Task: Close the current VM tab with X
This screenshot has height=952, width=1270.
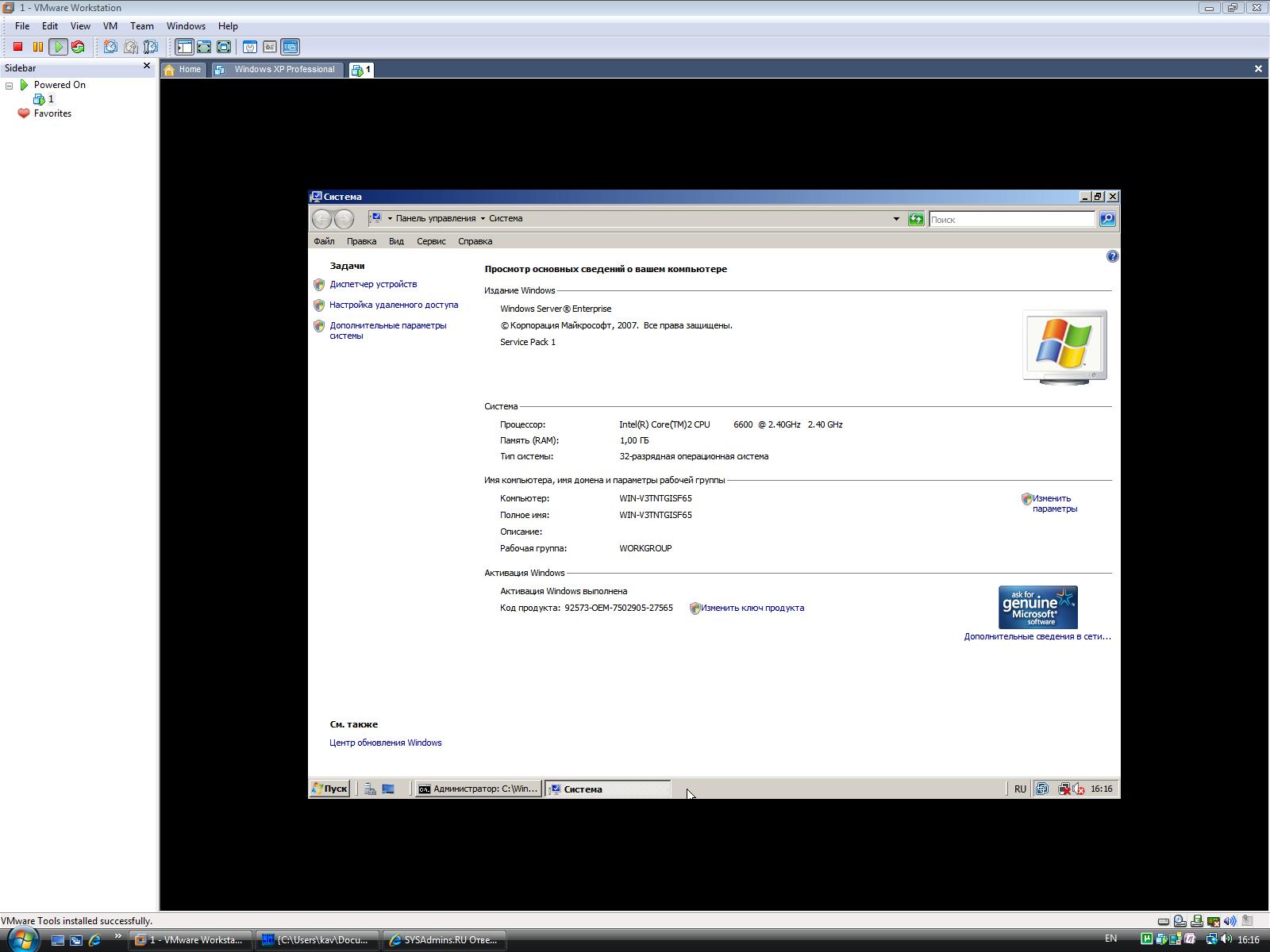Action: [x=1258, y=69]
